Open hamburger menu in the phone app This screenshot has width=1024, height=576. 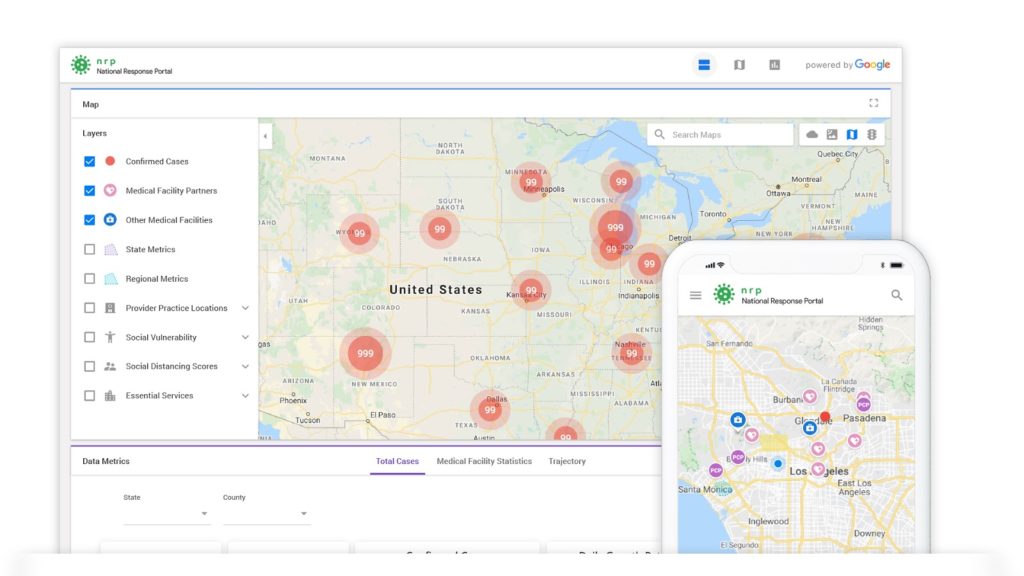(x=696, y=295)
